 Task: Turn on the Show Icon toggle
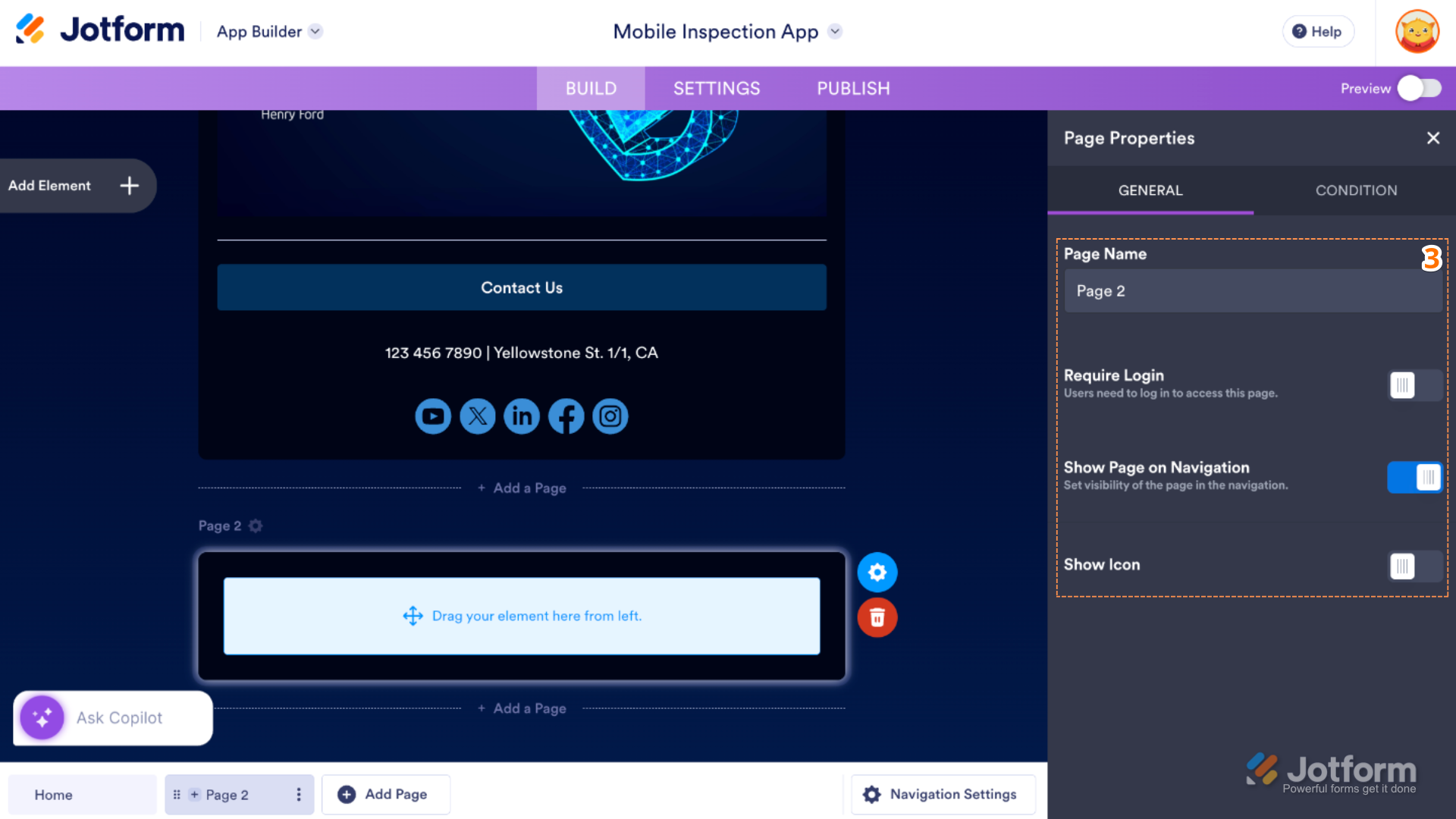pos(1414,566)
